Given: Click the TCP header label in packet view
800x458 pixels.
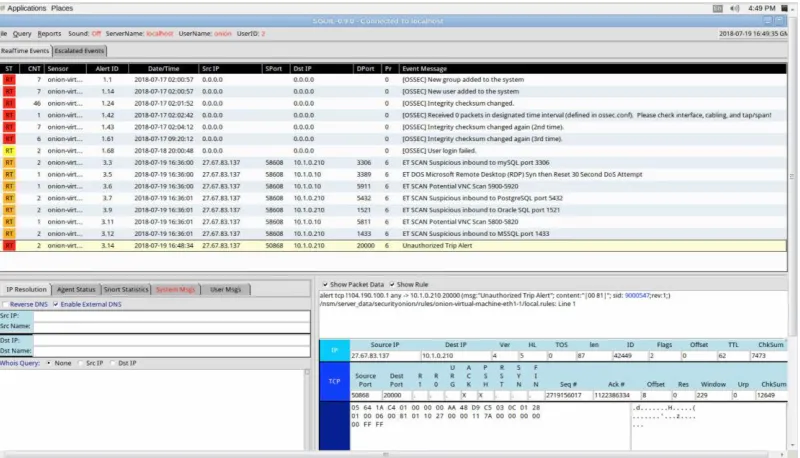Looking at the screenshot, I should [x=334, y=381].
